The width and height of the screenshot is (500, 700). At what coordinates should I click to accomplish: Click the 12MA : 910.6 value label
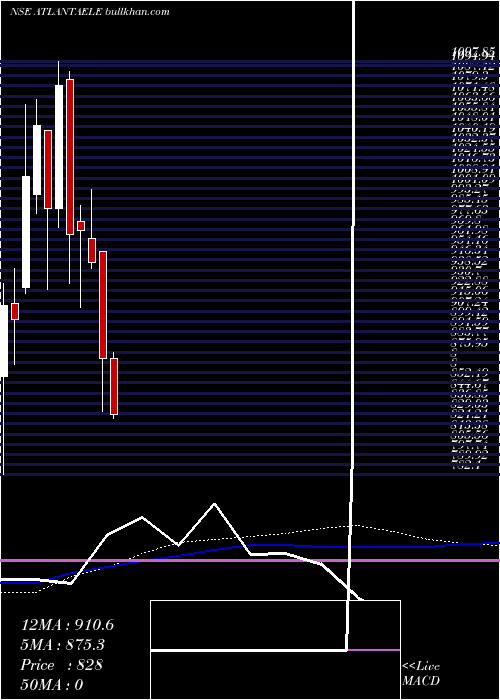[67, 625]
